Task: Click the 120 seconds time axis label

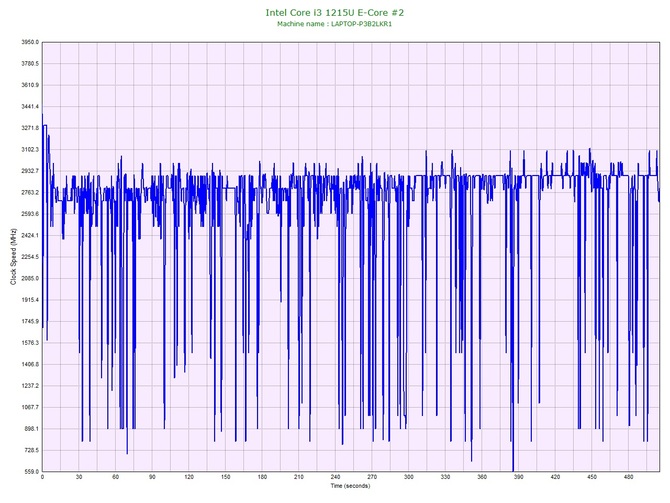Action: click(189, 477)
